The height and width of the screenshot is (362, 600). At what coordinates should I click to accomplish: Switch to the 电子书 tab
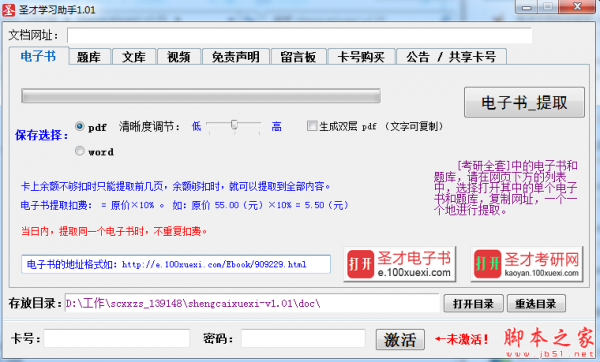click(39, 56)
